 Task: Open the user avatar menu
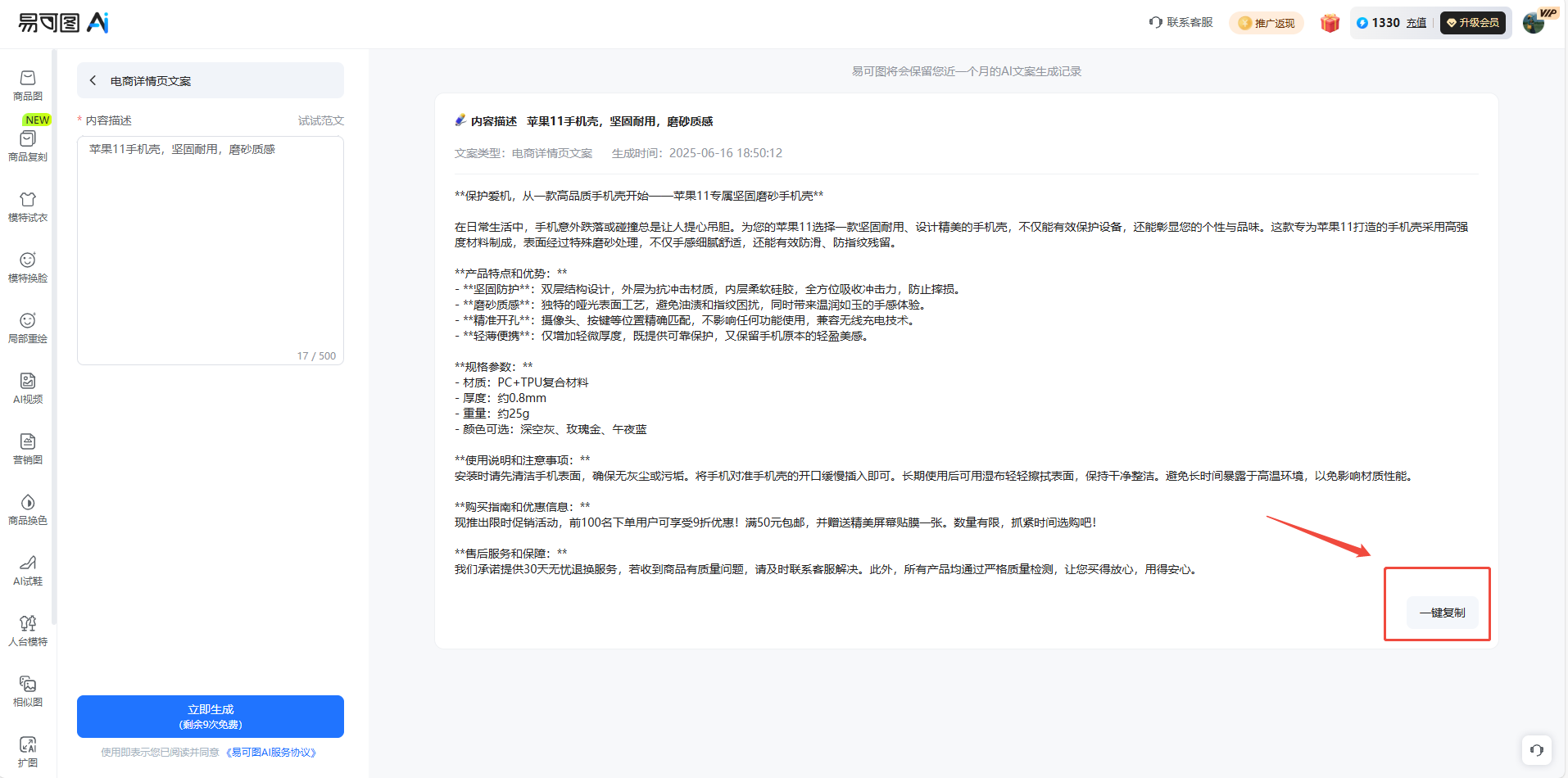1534,23
